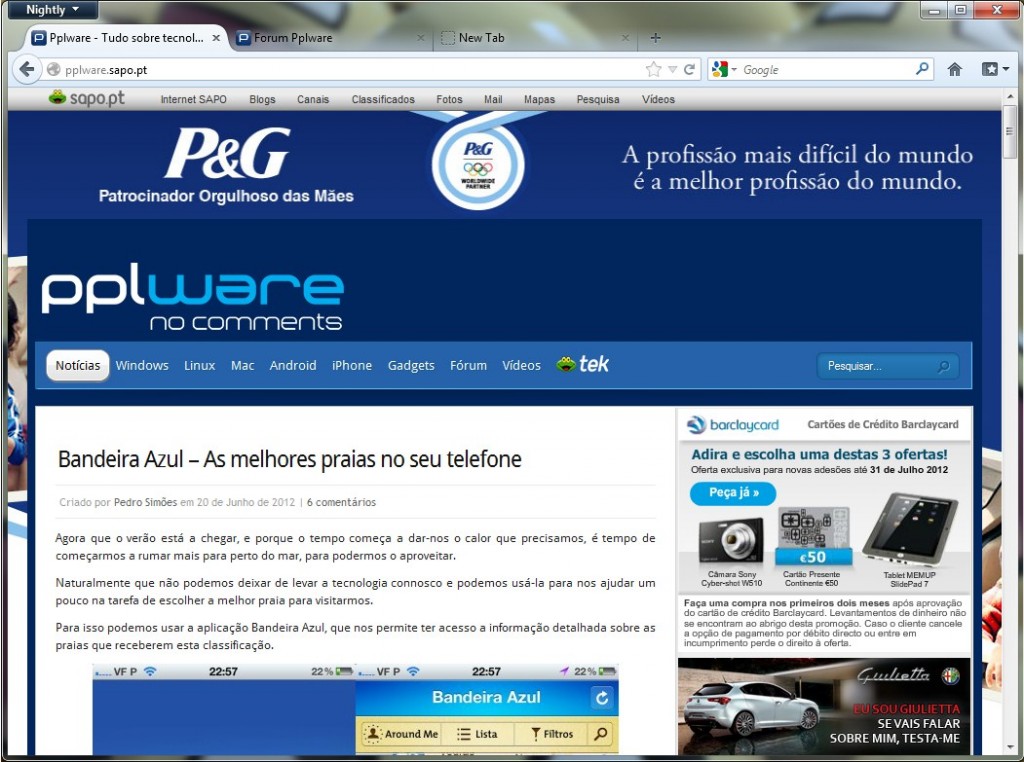The width and height of the screenshot is (1024, 762).
Task: Open the 6 comentários link
Action: (x=342, y=502)
